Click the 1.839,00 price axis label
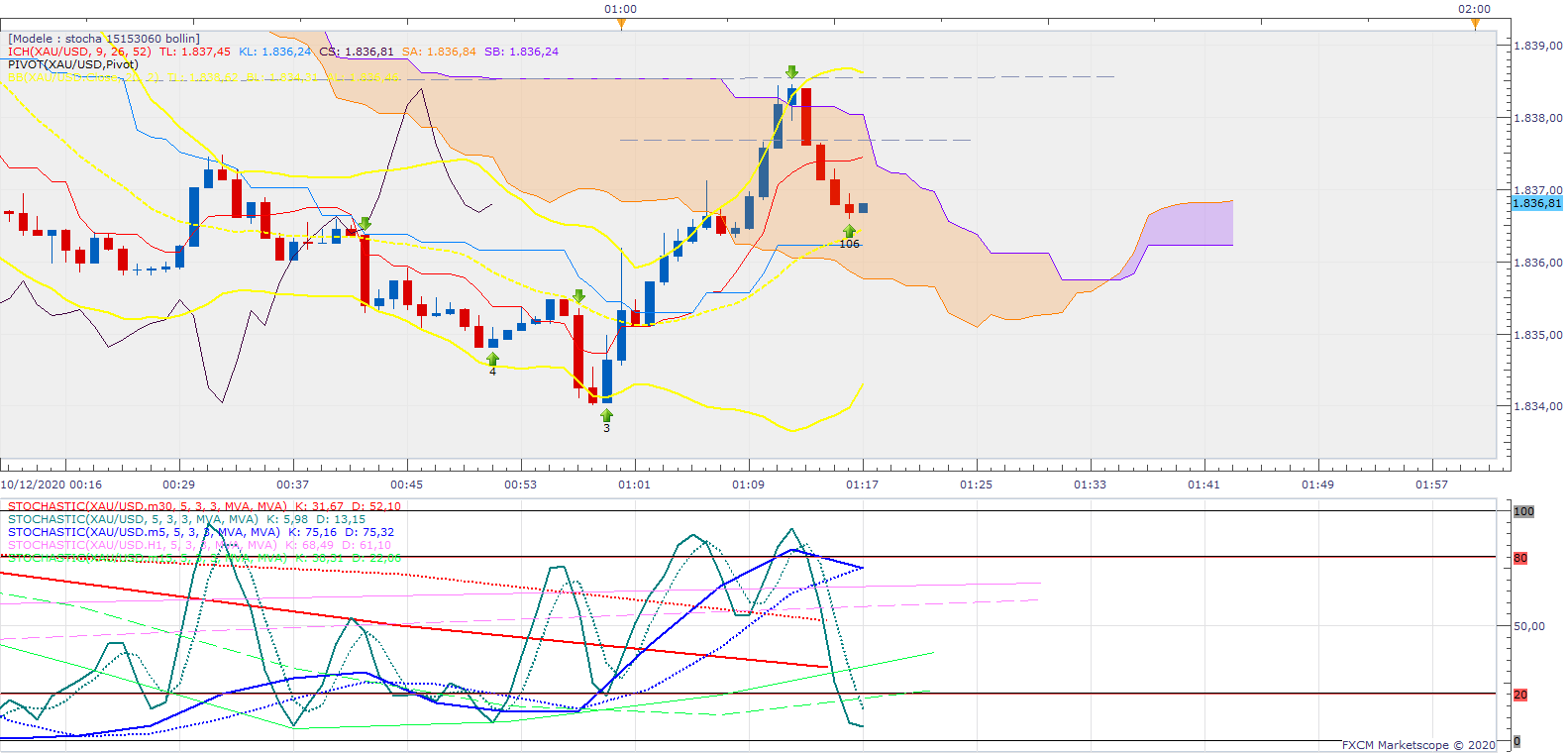Image resolution: width=1568 pixels, height=753 pixels. click(x=1538, y=46)
